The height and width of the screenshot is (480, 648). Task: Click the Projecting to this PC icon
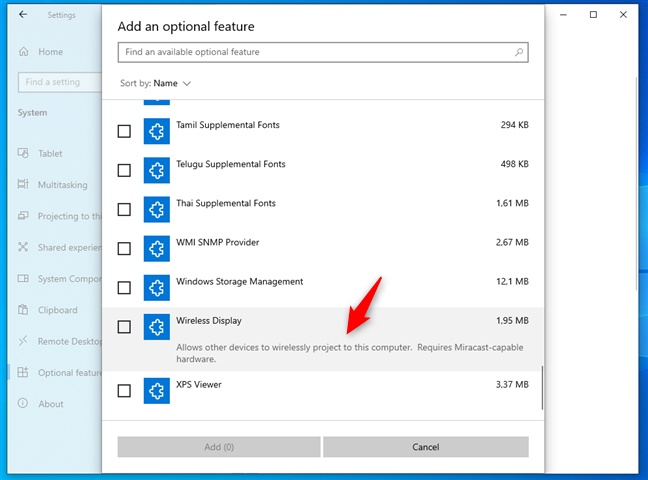point(23,215)
